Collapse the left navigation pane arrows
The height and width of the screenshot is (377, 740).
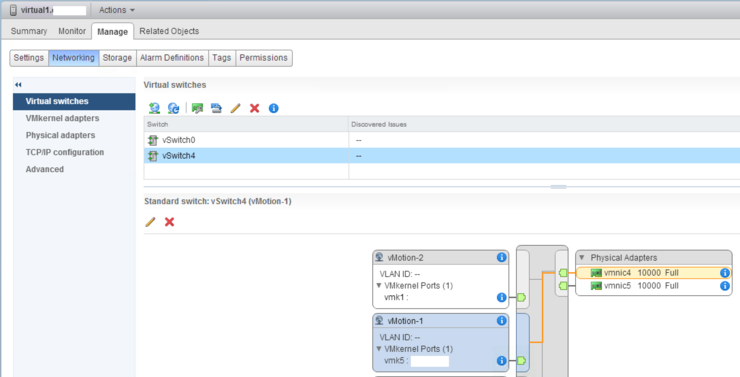(x=18, y=85)
